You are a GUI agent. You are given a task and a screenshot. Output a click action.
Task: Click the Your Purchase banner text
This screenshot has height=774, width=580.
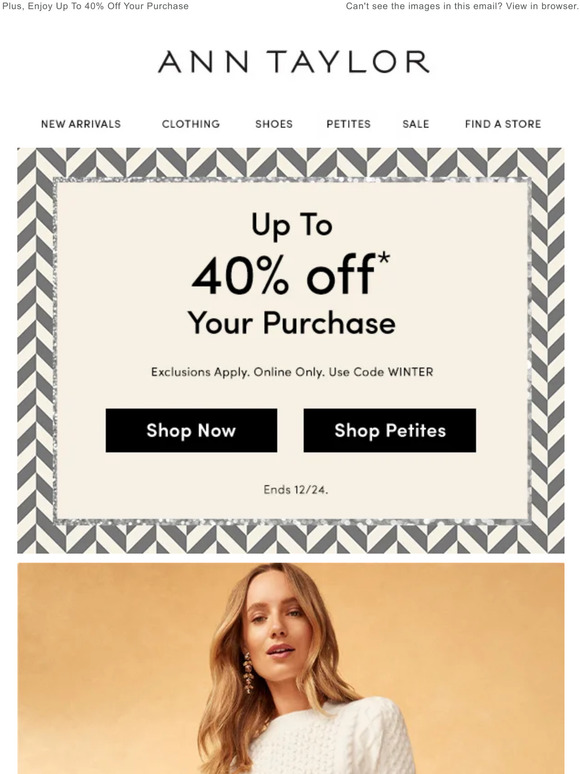click(x=291, y=323)
